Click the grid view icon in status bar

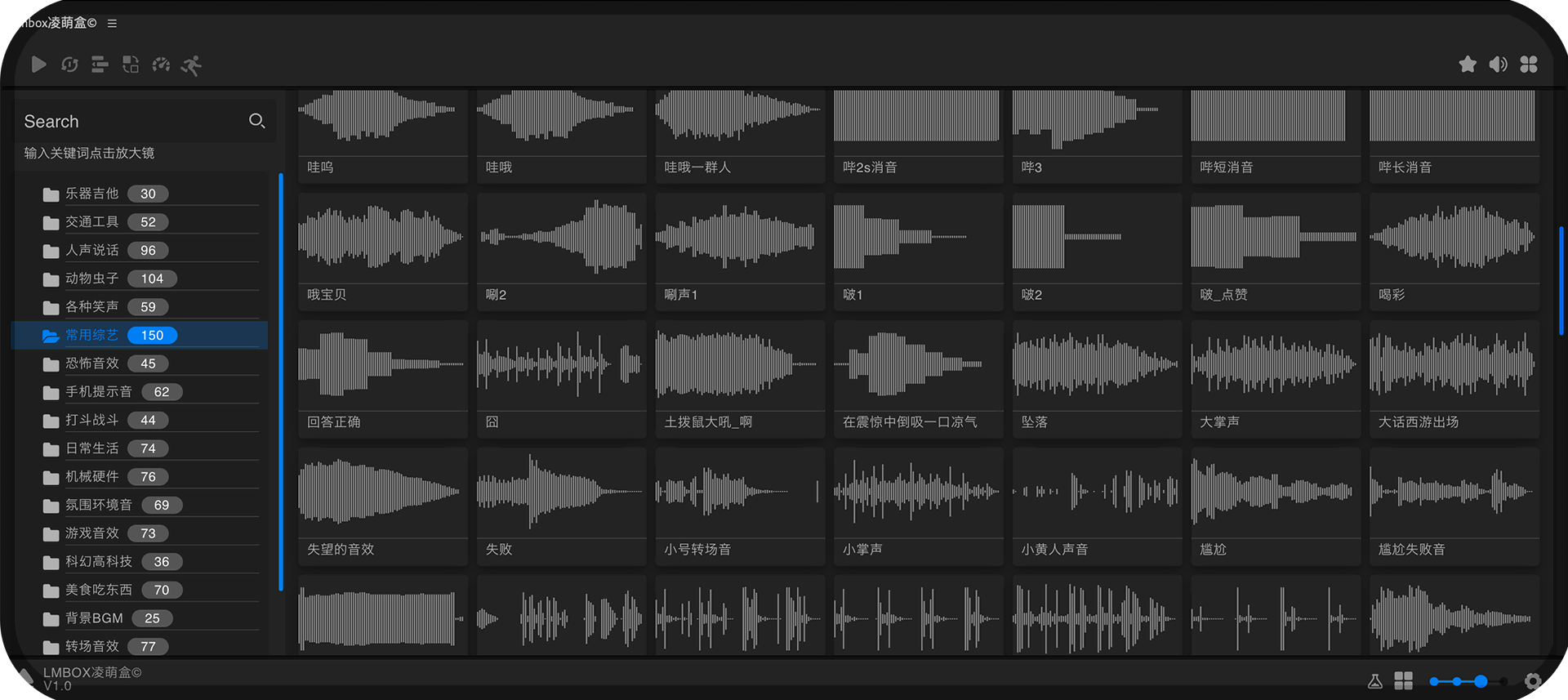[1404, 680]
